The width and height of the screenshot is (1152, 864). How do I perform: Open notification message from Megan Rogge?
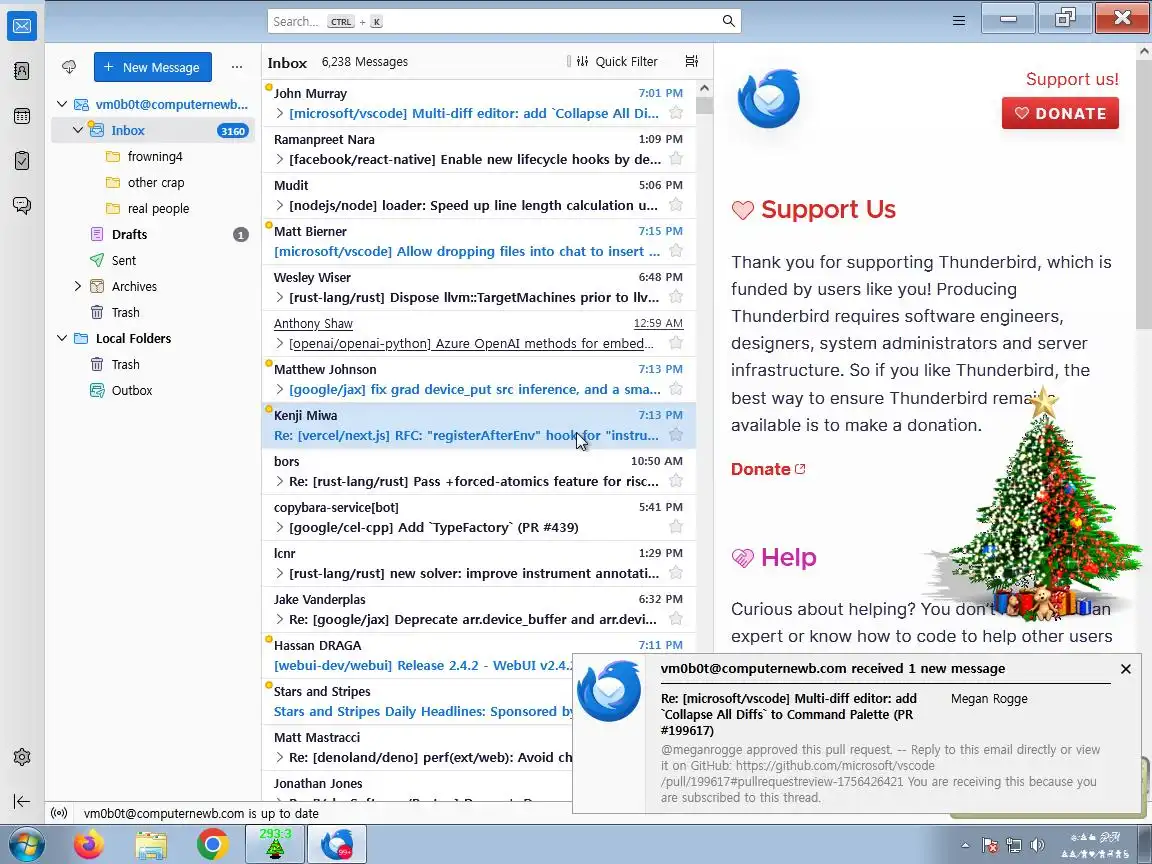click(x=856, y=733)
